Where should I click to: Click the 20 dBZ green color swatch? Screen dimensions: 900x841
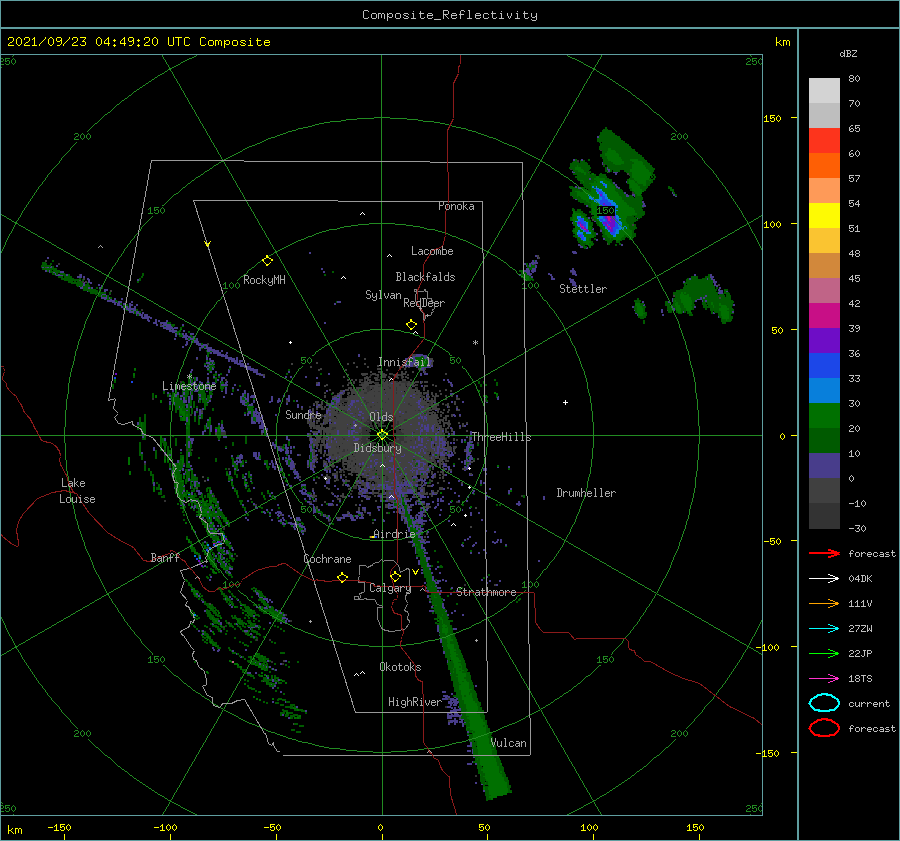[x=824, y=415]
